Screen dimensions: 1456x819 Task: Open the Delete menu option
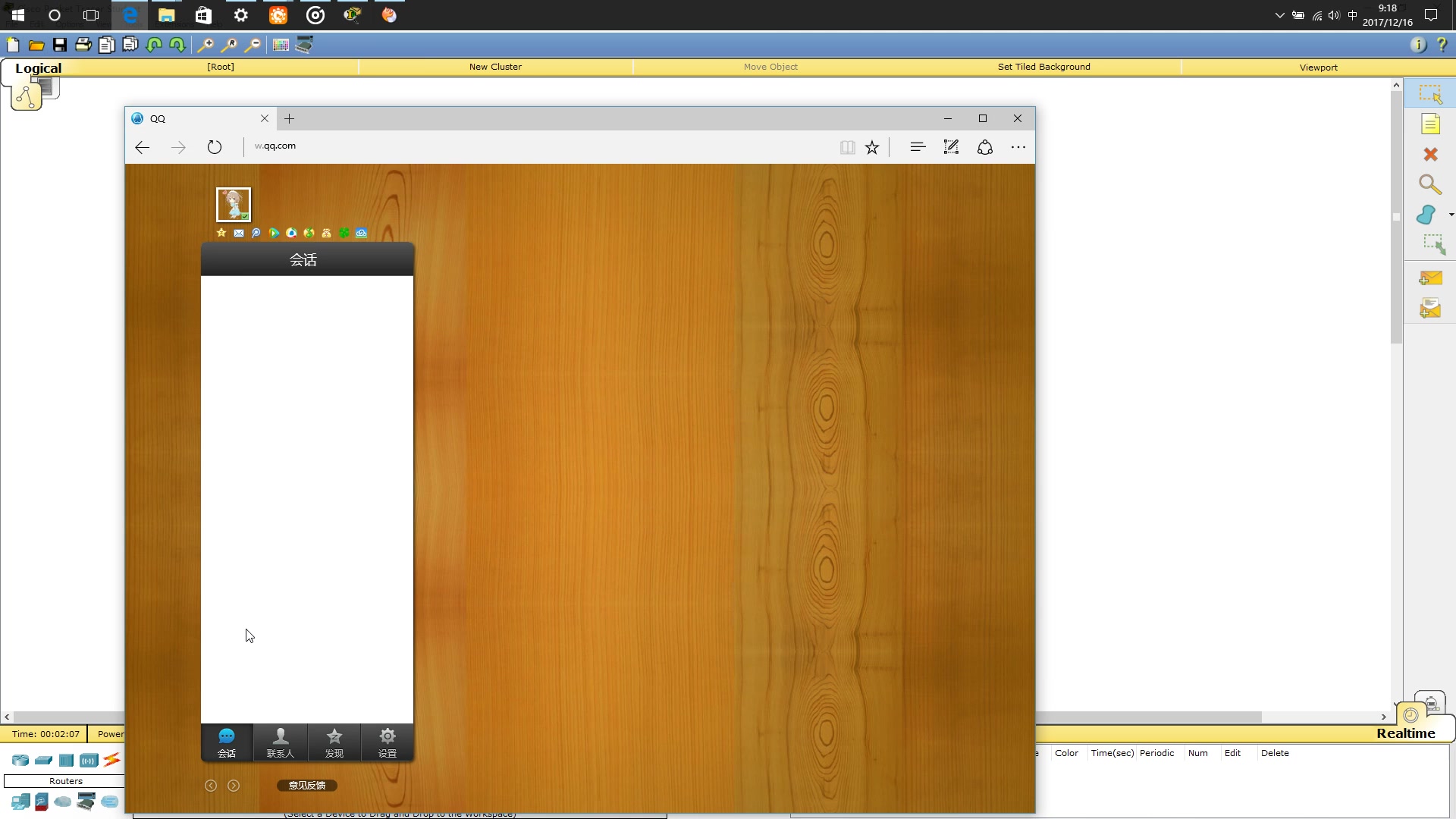pyautogui.click(x=1275, y=753)
